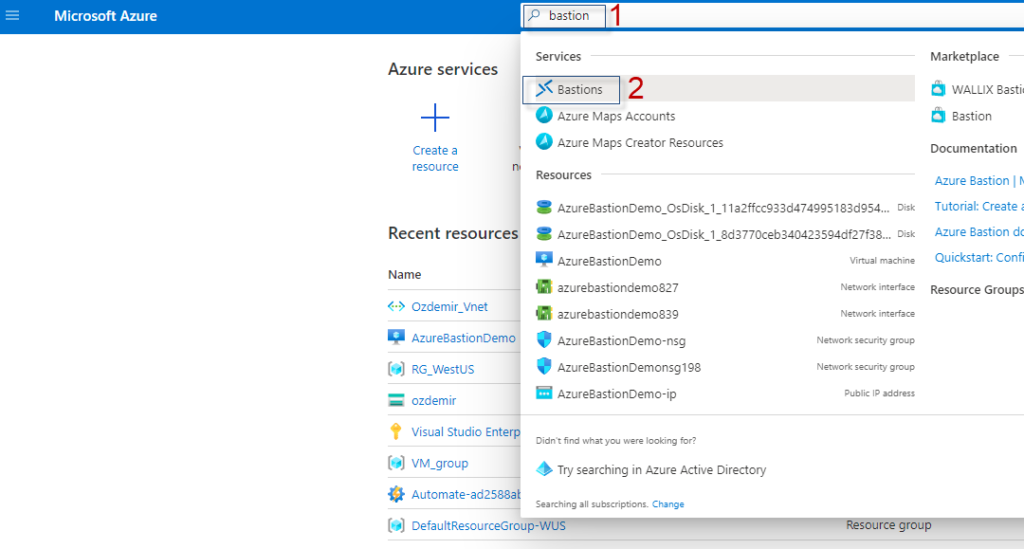
Task: Open Quickstart: Confi documentation link
Action: (979, 258)
